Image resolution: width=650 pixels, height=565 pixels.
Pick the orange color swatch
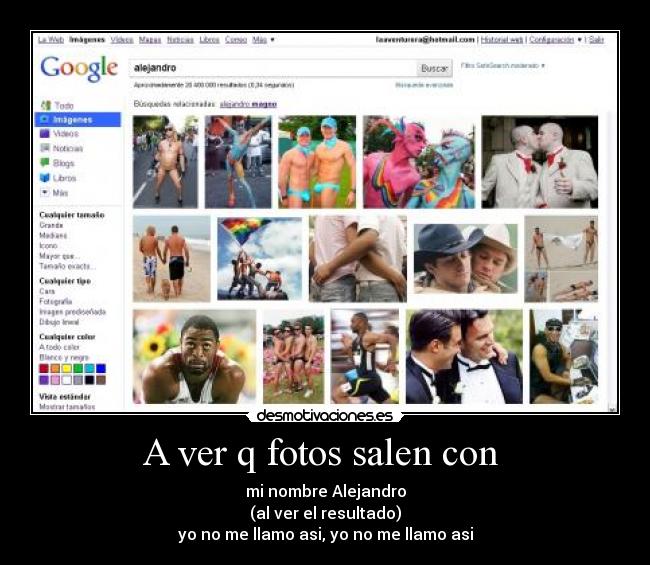pyautogui.click(x=55, y=369)
